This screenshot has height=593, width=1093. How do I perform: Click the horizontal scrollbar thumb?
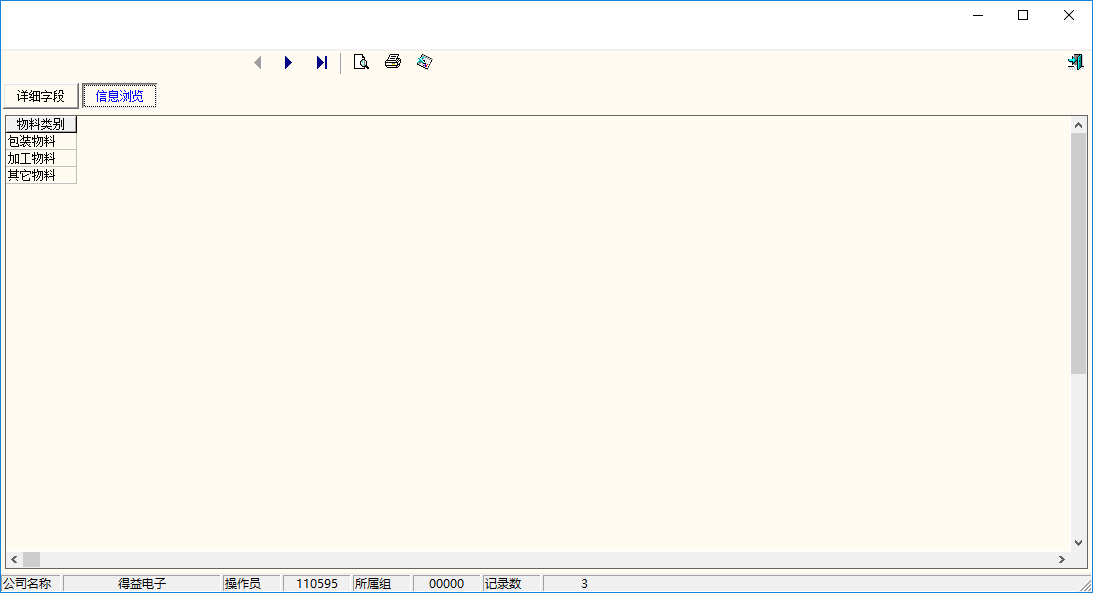31,560
